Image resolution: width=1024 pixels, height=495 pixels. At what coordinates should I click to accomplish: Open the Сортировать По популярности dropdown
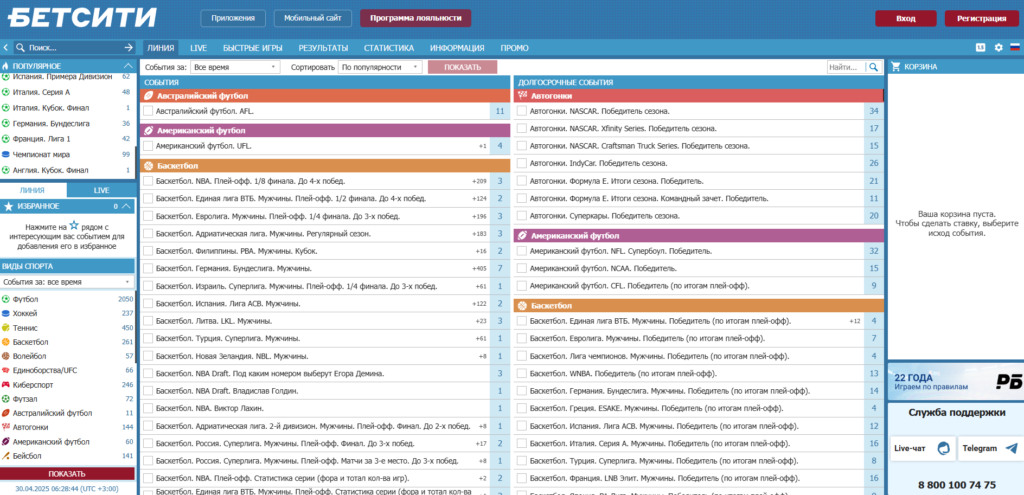(x=380, y=67)
